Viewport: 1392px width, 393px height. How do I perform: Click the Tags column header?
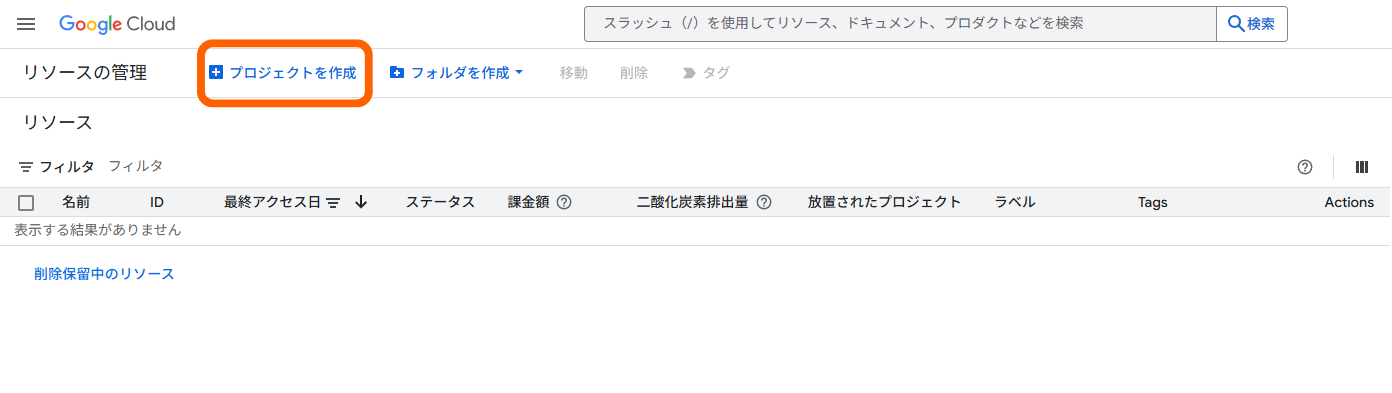click(1153, 202)
